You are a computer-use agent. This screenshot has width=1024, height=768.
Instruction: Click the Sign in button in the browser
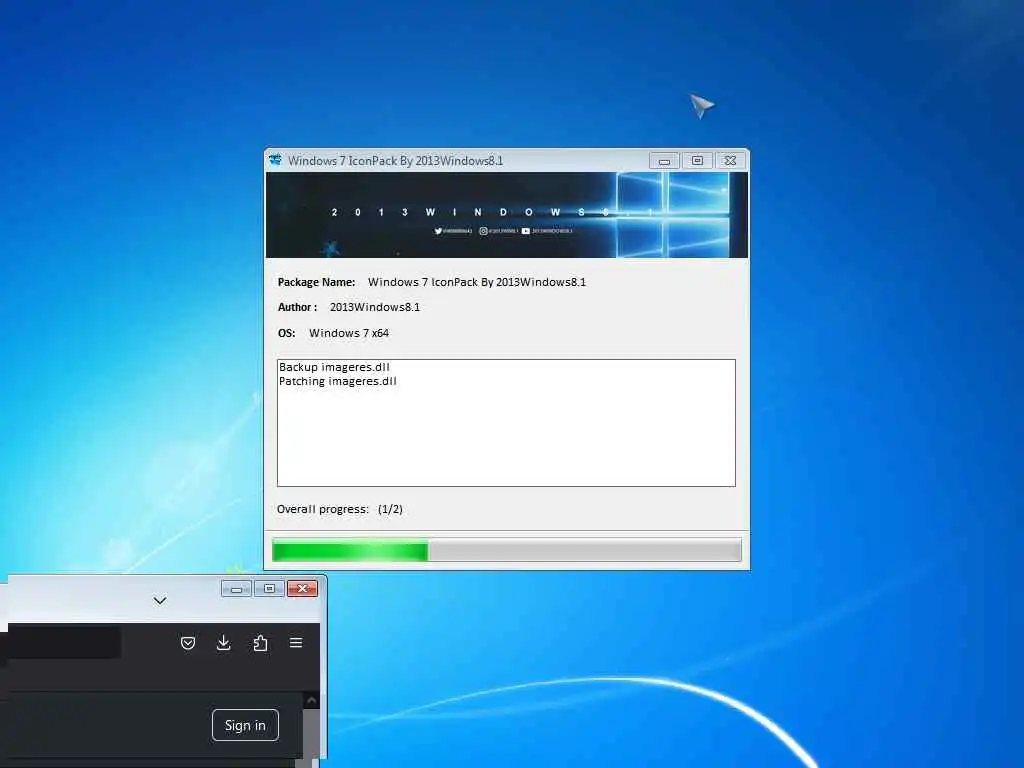click(246, 725)
